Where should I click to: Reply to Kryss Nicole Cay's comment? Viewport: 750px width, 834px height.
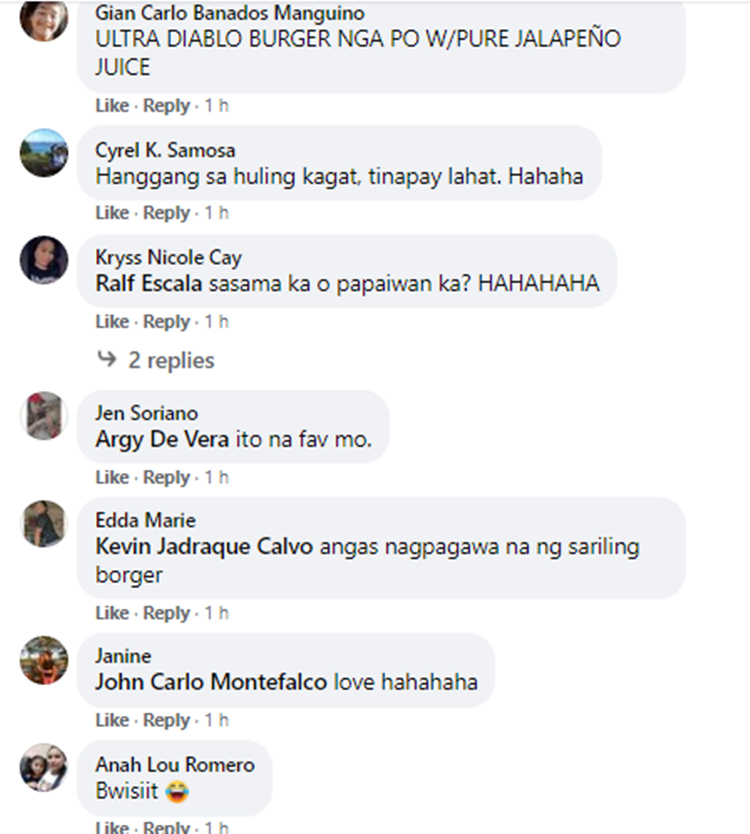coord(166,322)
